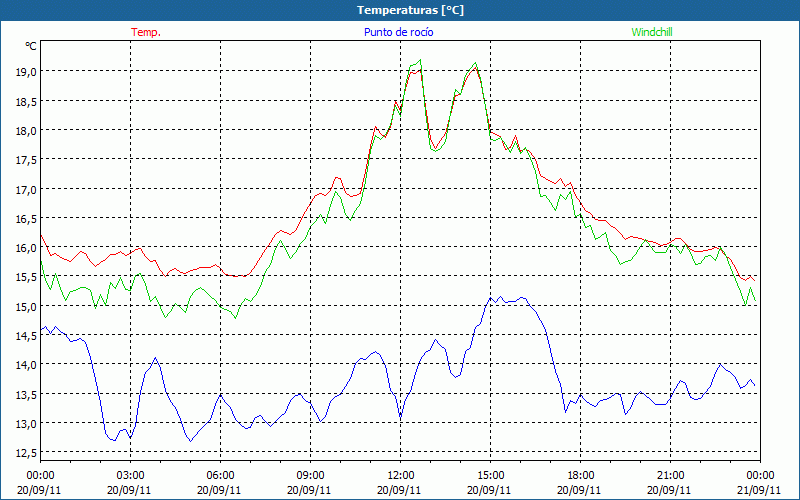Click the 16,5 y-axis value
800x500 pixels.
[27, 218]
